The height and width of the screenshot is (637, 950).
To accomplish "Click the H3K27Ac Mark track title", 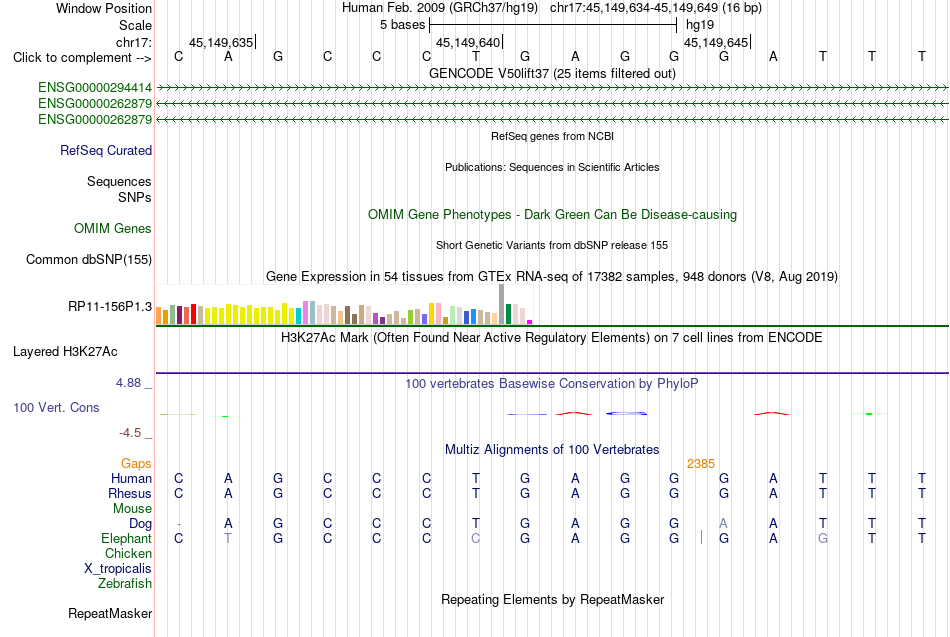I will click(552, 338).
